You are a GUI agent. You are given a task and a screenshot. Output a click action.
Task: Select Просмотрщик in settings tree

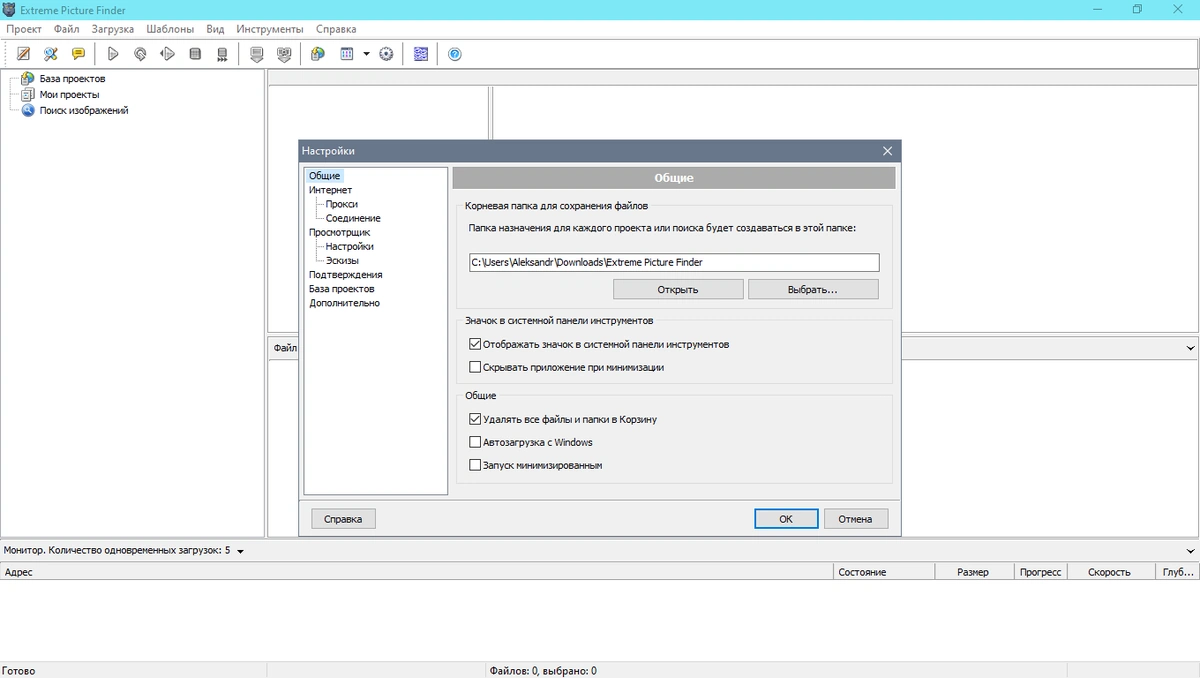click(x=339, y=232)
